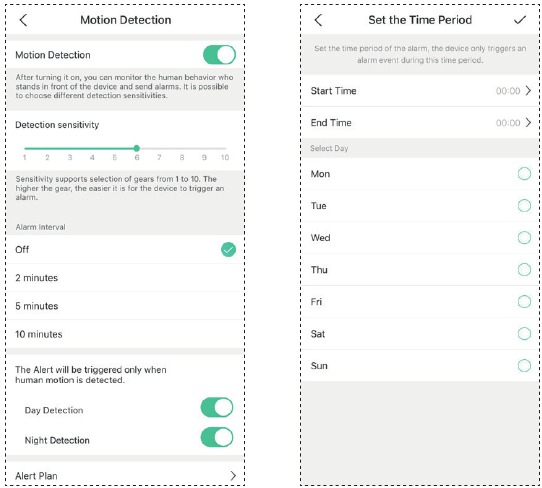Go back from Motion Detection screen
This screenshot has height=488, width=542.
click(x=23, y=20)
